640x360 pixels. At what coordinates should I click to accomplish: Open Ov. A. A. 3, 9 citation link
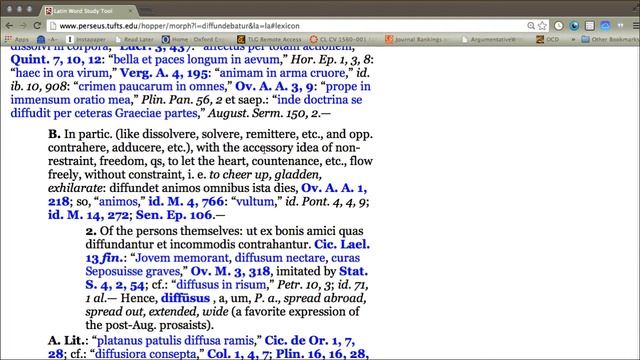point(274,87)
